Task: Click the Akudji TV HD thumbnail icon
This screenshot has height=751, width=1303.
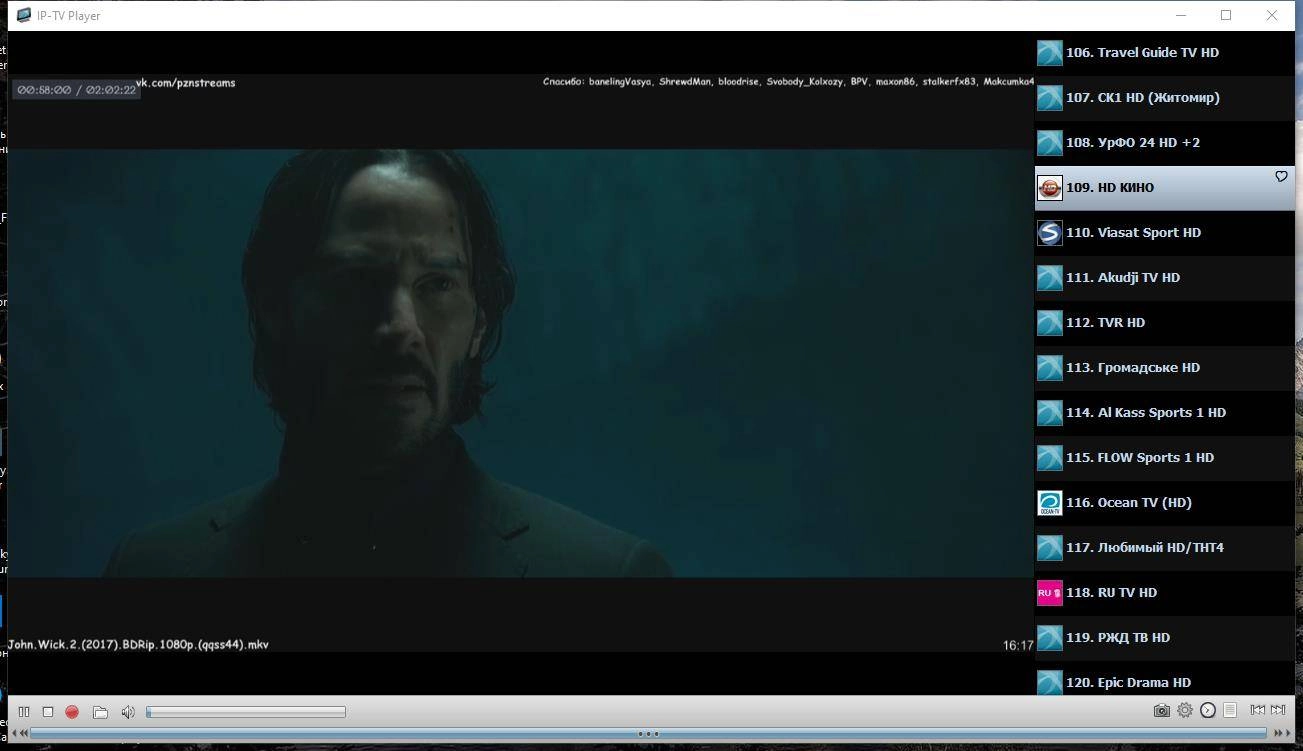Action: point(1049,278)
